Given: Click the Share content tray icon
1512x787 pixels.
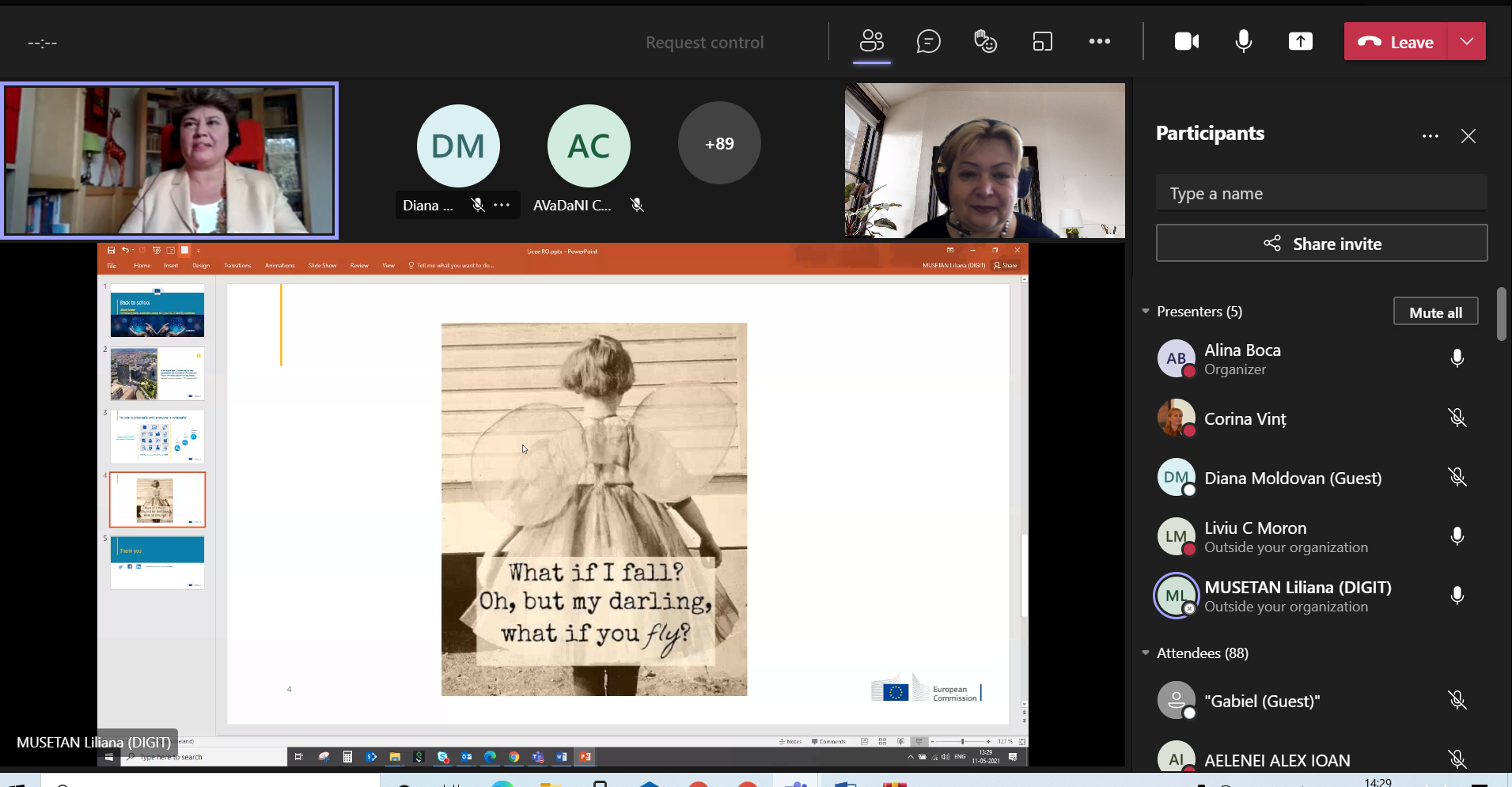Looking at the screenshot, I should (x=1300, y=41).
